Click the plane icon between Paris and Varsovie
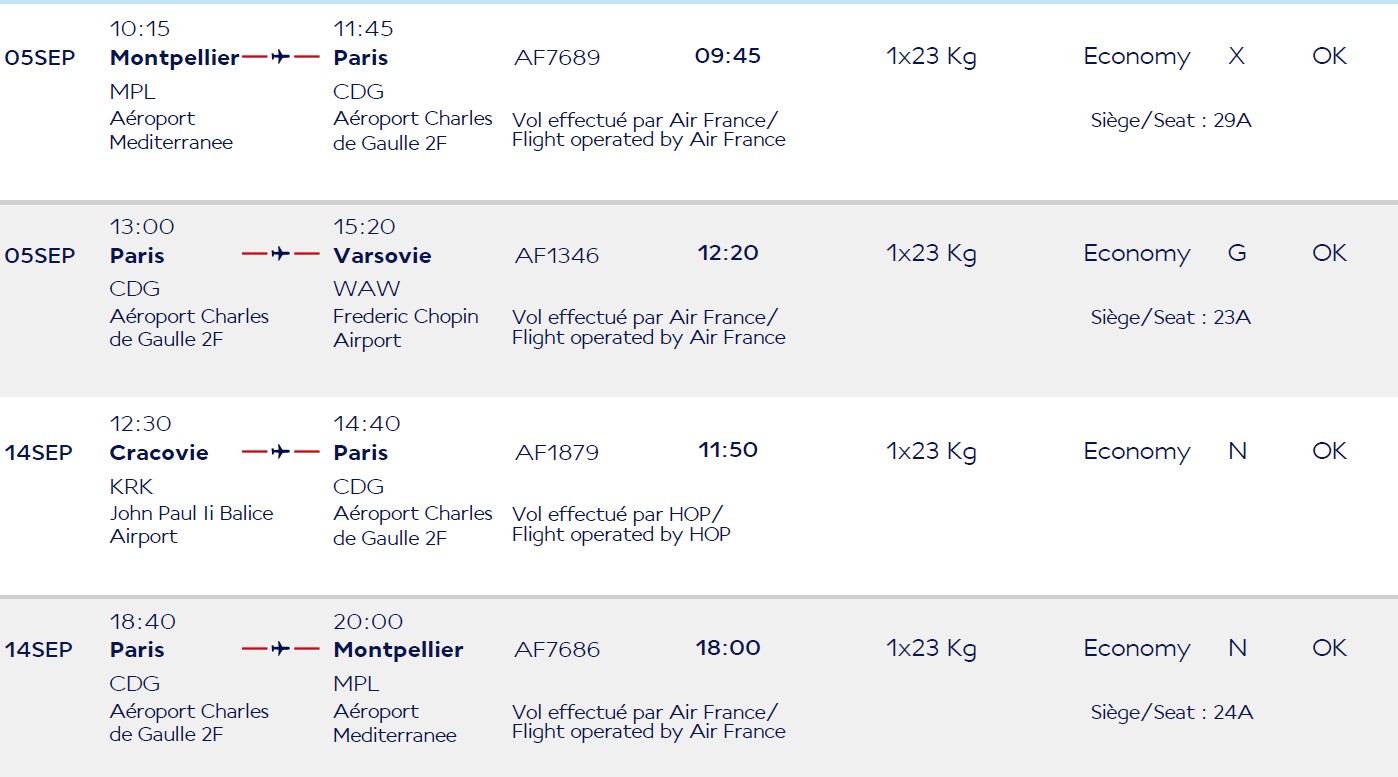The width and height of the screenshot is (1398, 777). [281, 254]
